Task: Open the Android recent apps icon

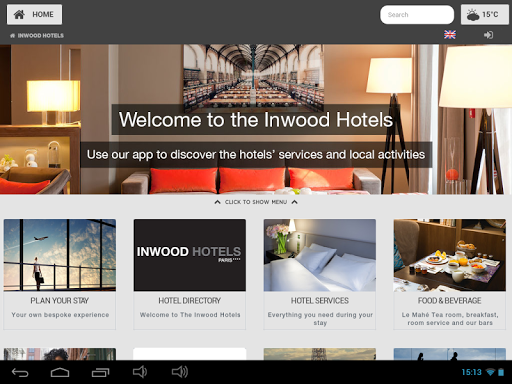Action: pos(100,372)
